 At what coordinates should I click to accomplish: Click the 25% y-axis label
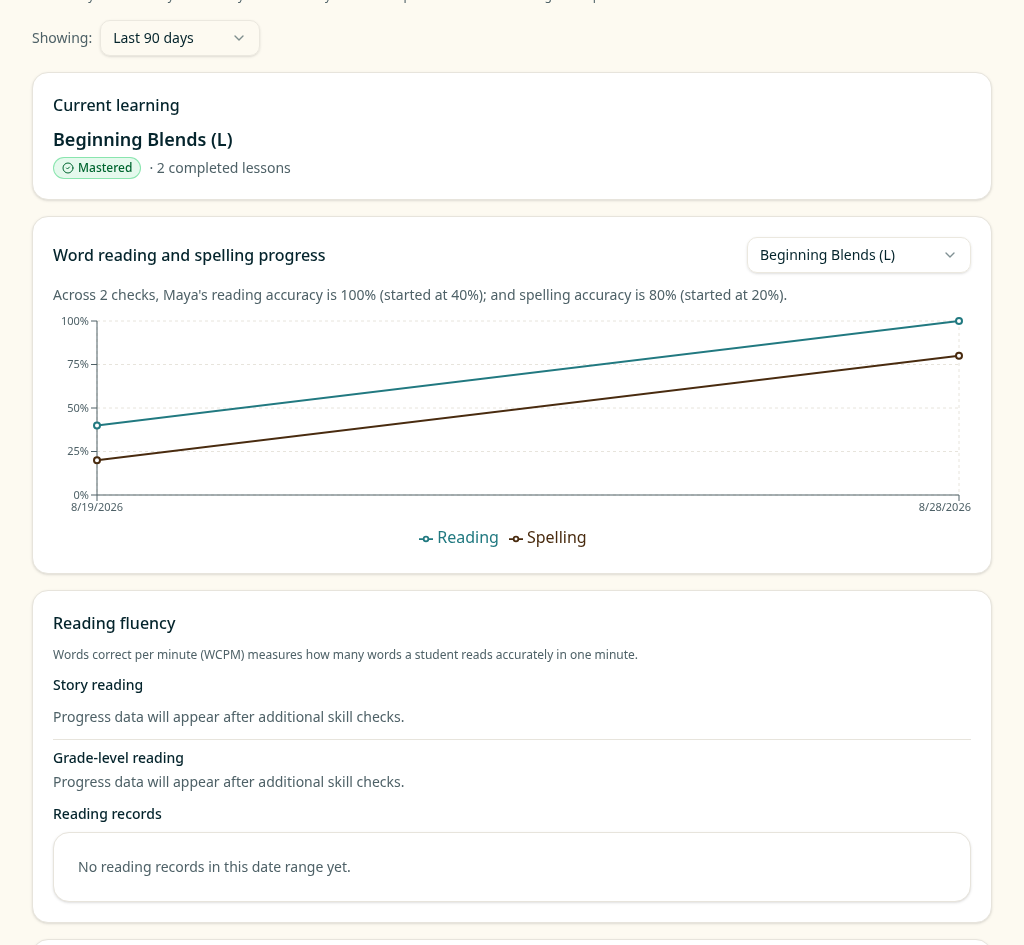pos(77,451)
